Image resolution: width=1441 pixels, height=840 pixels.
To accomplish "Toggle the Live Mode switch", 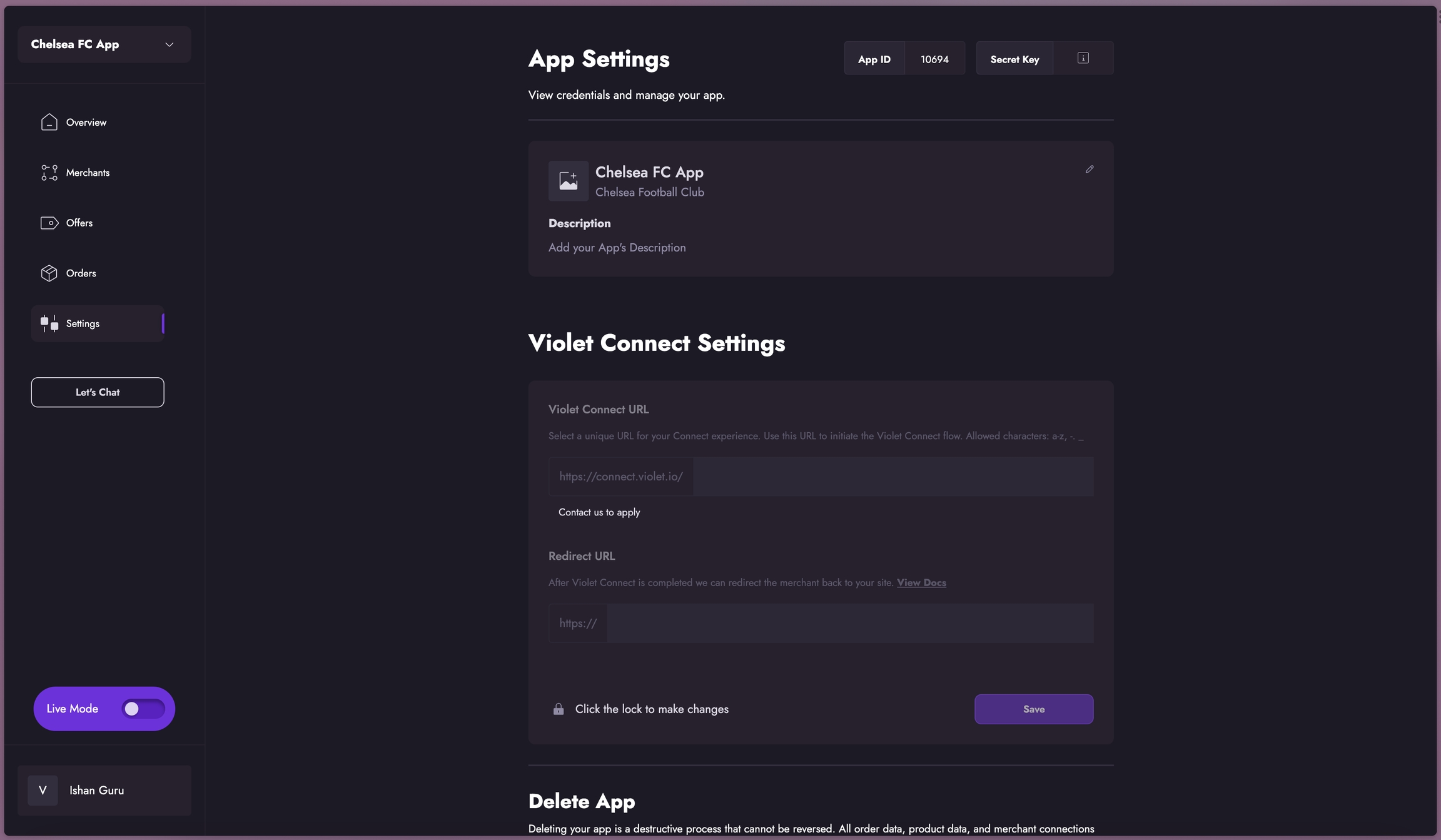I will [x=143, y=709].
